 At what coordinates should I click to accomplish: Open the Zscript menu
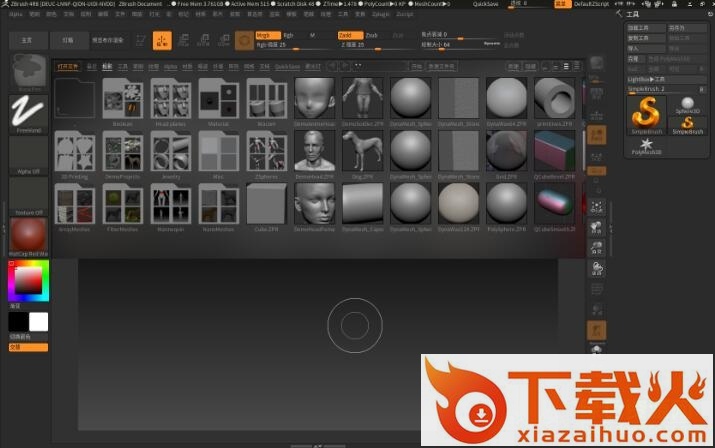click(x=404, y=14)
